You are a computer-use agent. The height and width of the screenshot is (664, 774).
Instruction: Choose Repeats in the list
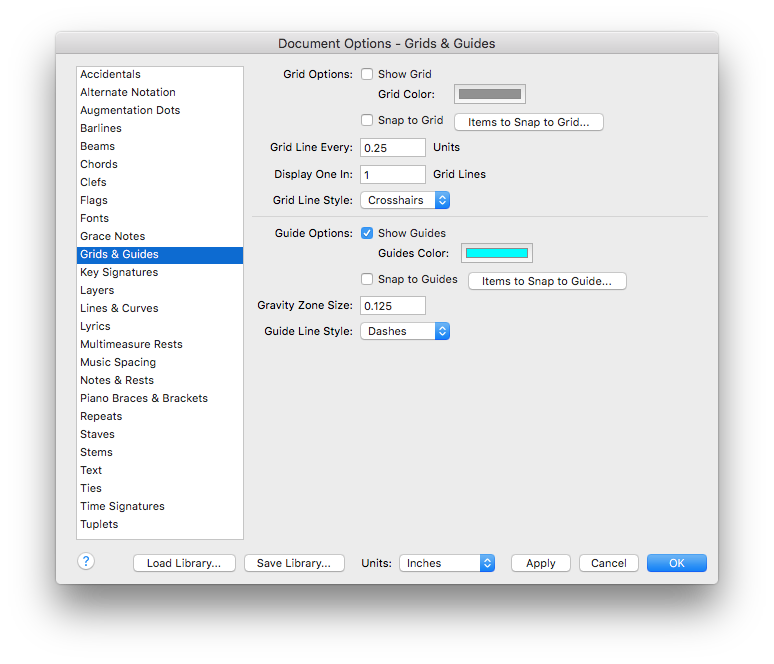click(x=159, y=417)
